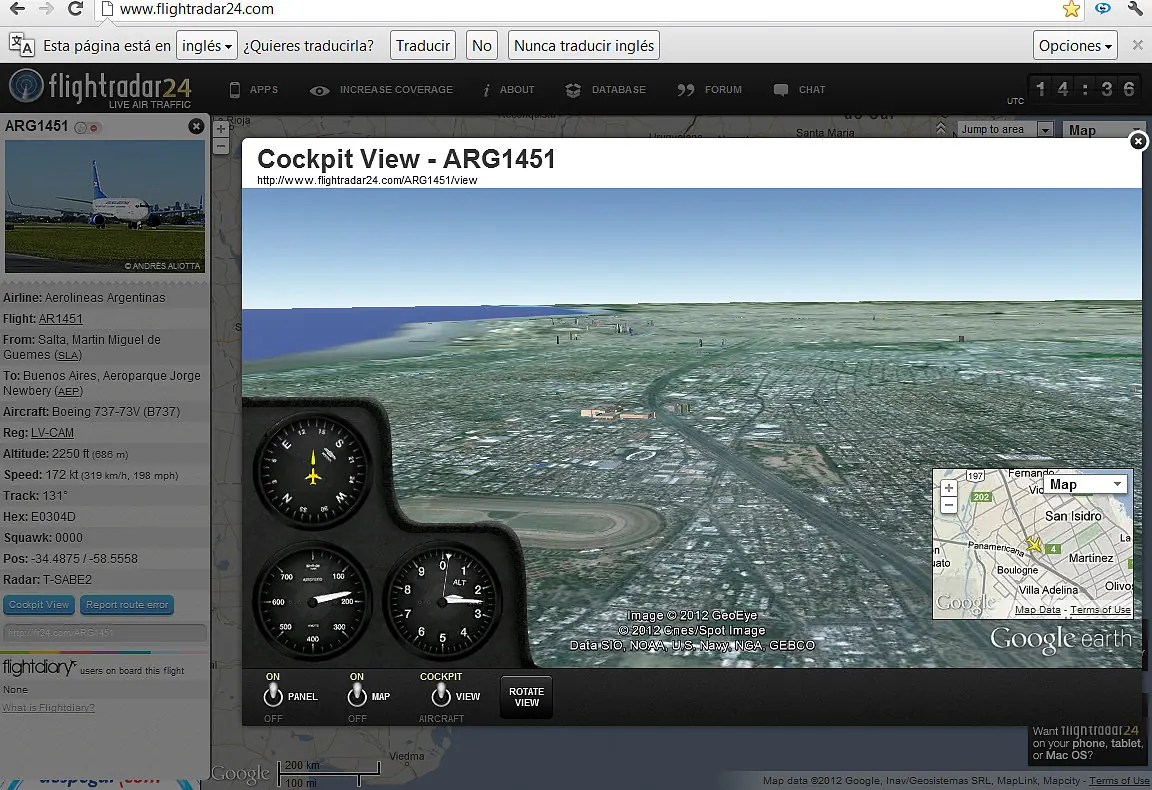Click the UTC clock display

click(x=1084, y=89)
